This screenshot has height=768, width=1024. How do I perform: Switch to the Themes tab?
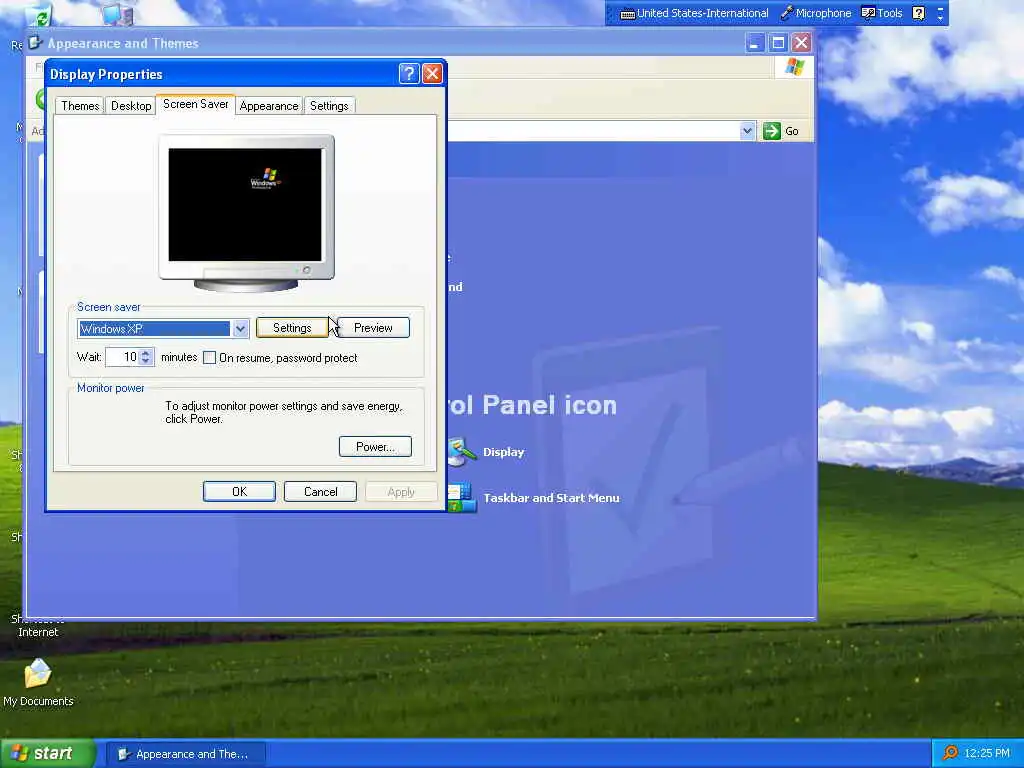click(80, 106)
